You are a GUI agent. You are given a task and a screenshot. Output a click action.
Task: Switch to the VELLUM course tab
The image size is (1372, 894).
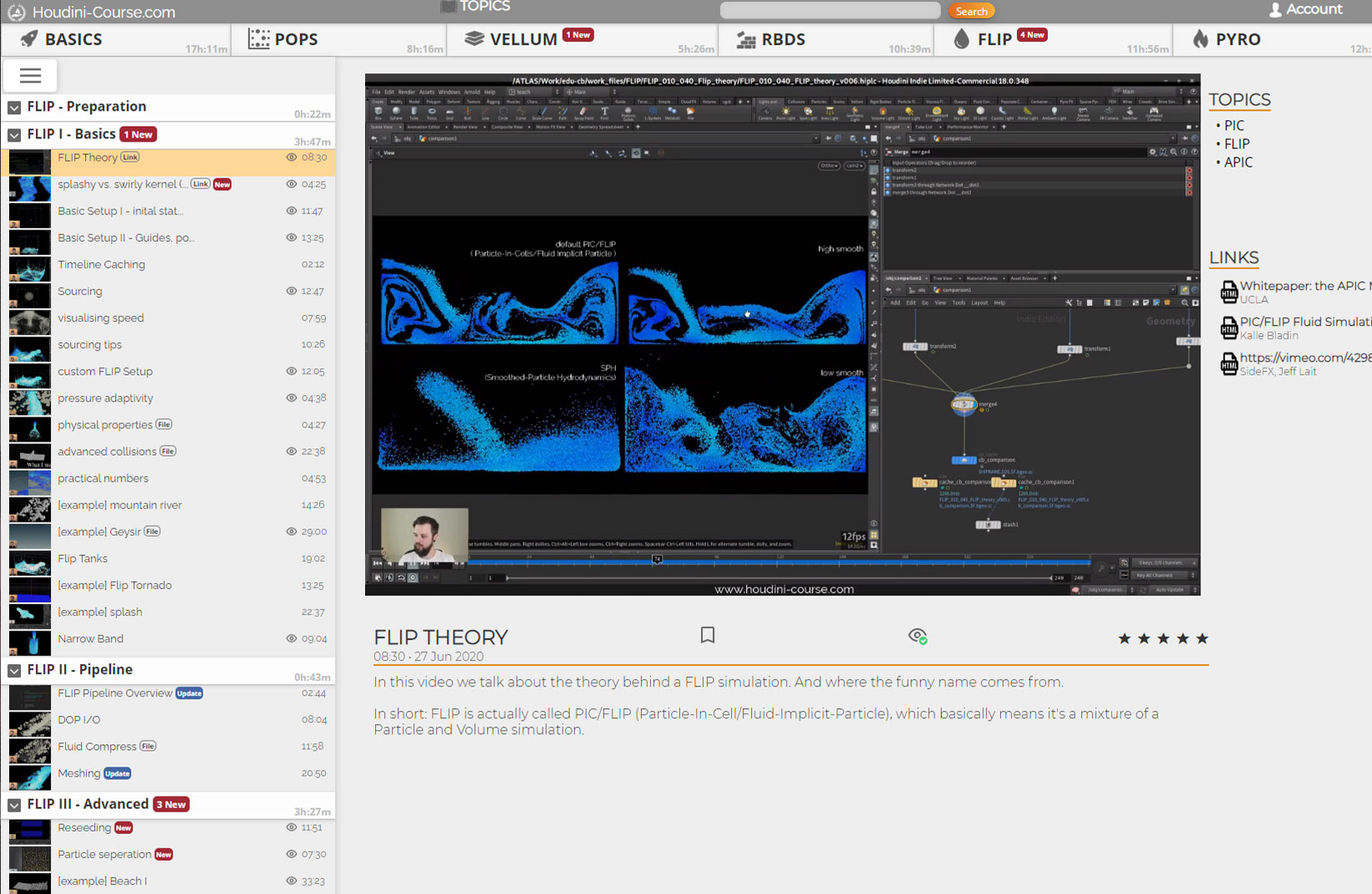[x=523, y=39]
